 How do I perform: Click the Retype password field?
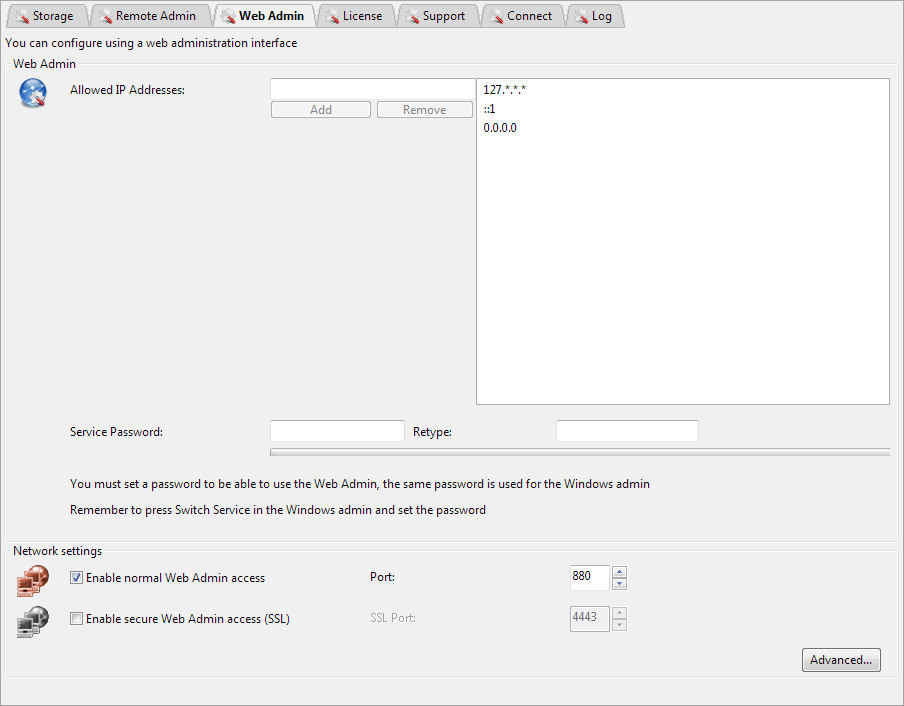627,431
